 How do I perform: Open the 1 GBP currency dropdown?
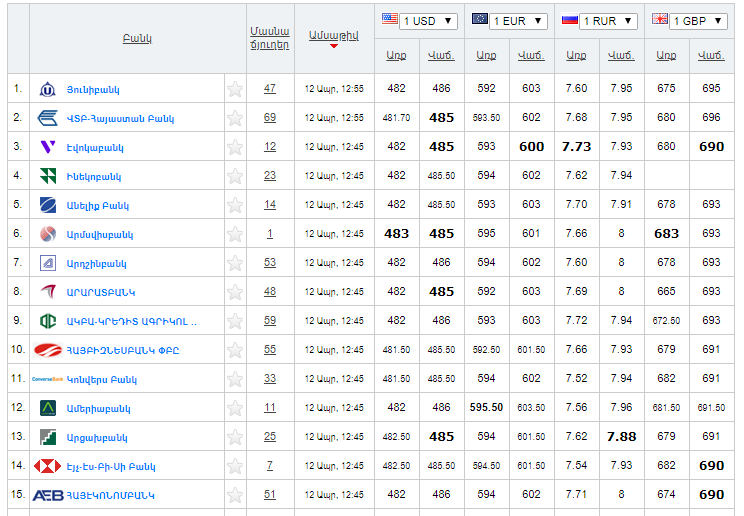[698, 21]
